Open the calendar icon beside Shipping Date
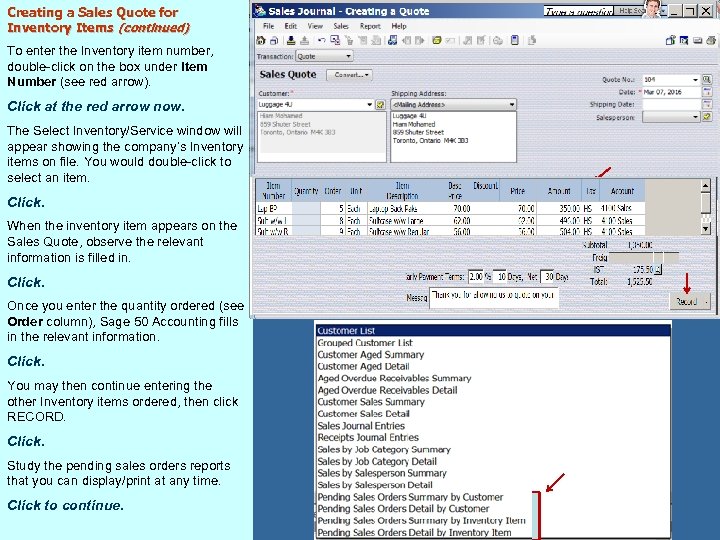This screenshot has height=540, width=720. point(707,104)
